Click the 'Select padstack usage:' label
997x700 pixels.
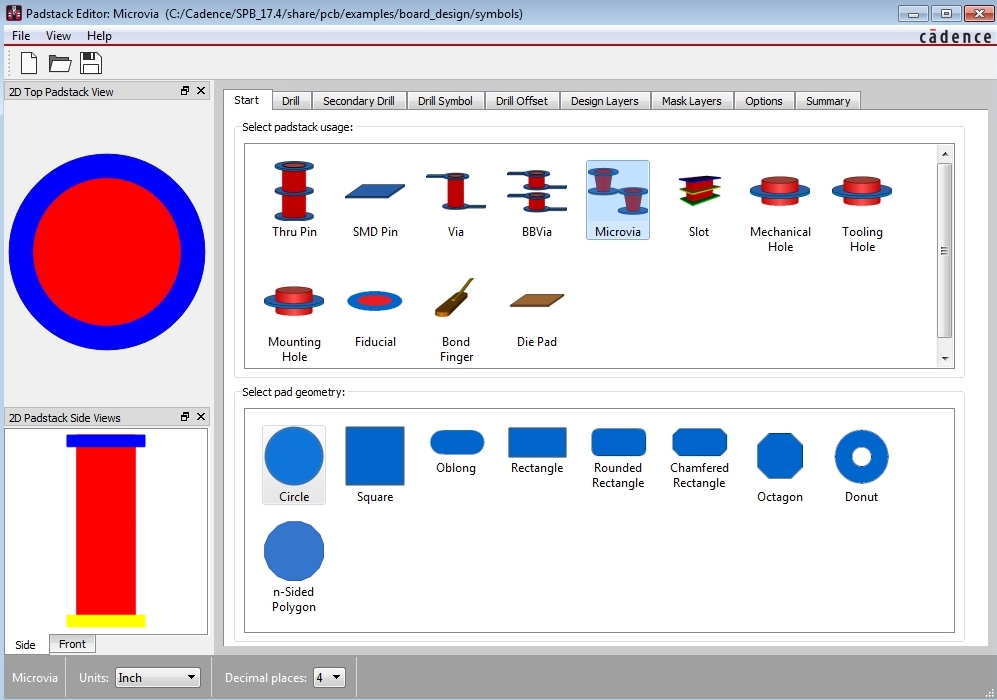pos(298,127)
